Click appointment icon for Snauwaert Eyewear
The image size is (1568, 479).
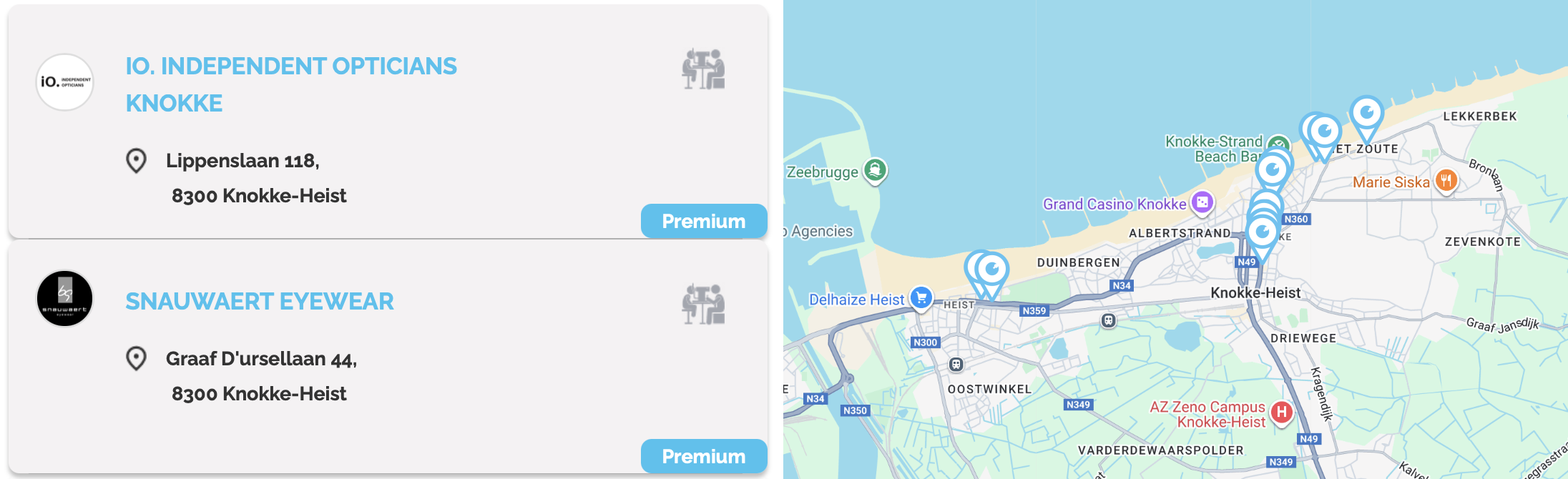[703, 304]
